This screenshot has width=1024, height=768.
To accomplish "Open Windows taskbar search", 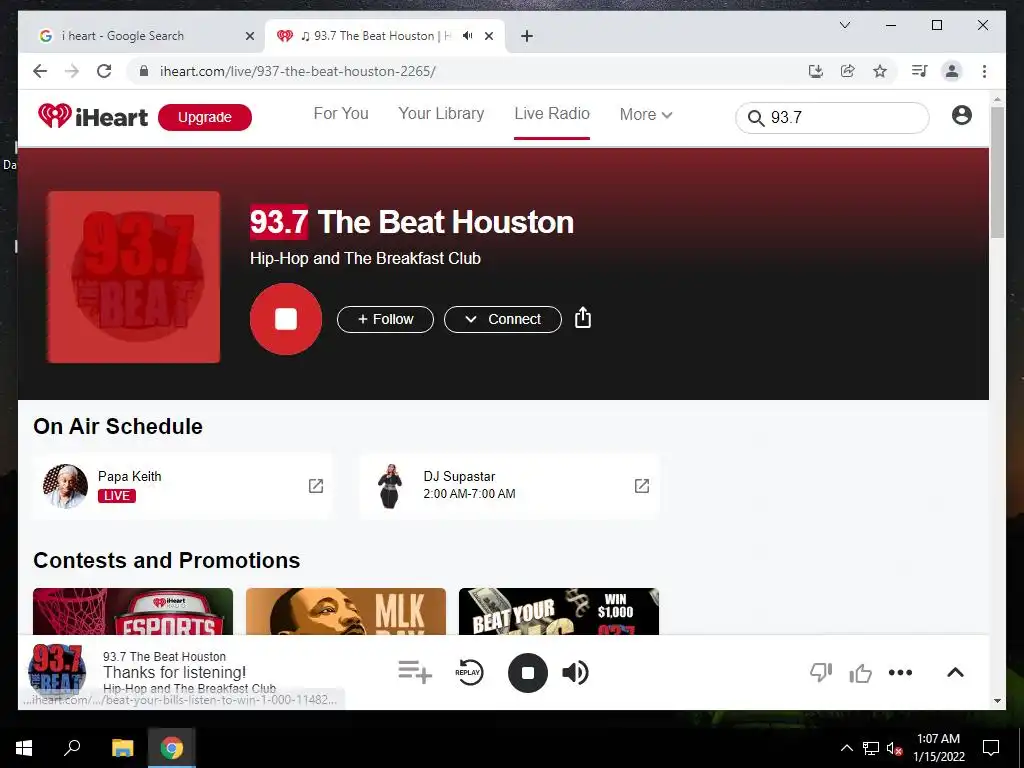I will [x=72, y=748].
